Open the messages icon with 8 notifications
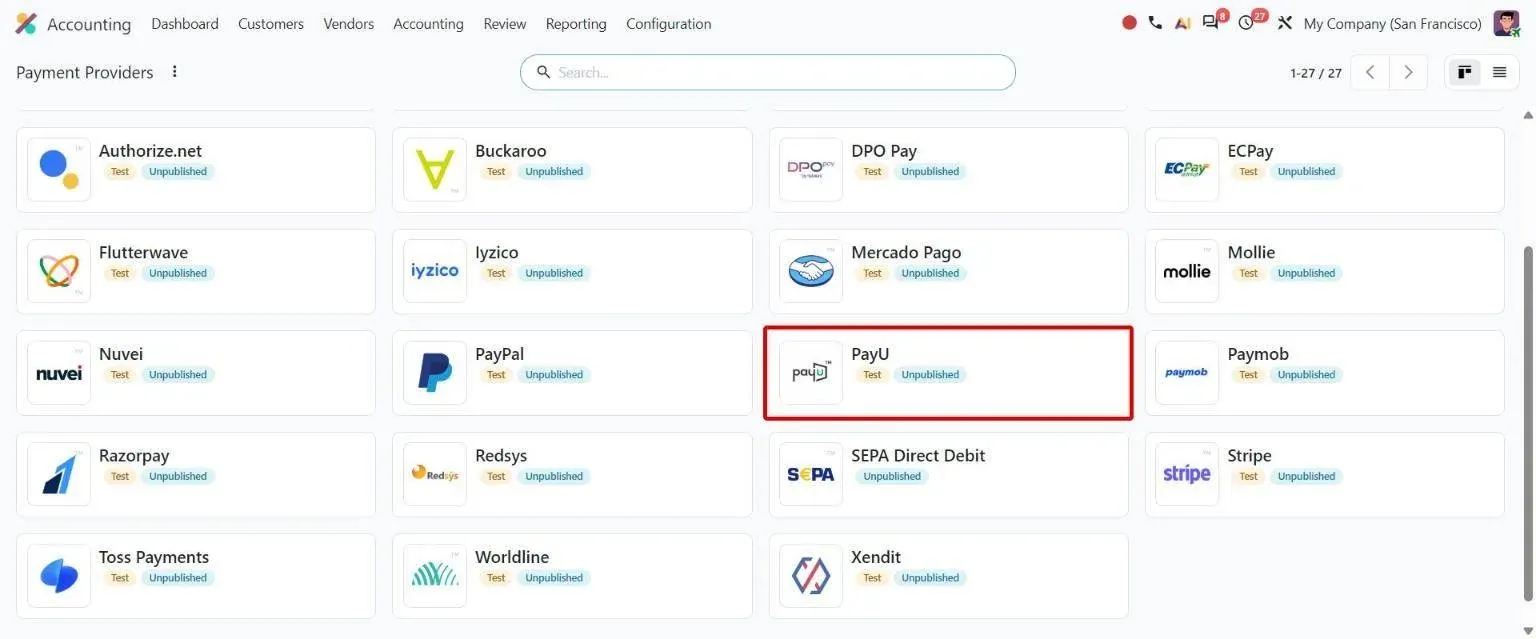Viewport: 1536px width, 639px height. click(x=1211, y=23)
